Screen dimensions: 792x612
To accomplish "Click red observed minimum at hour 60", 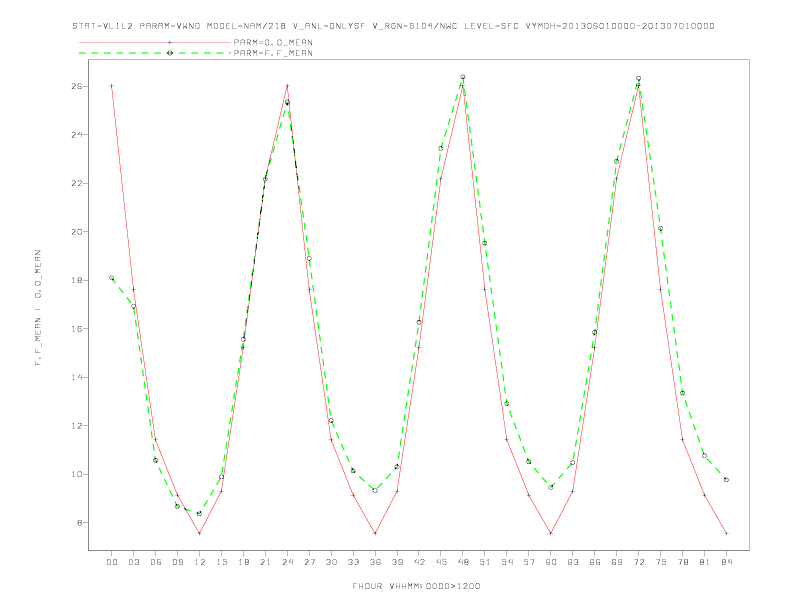I will (551, 533).
